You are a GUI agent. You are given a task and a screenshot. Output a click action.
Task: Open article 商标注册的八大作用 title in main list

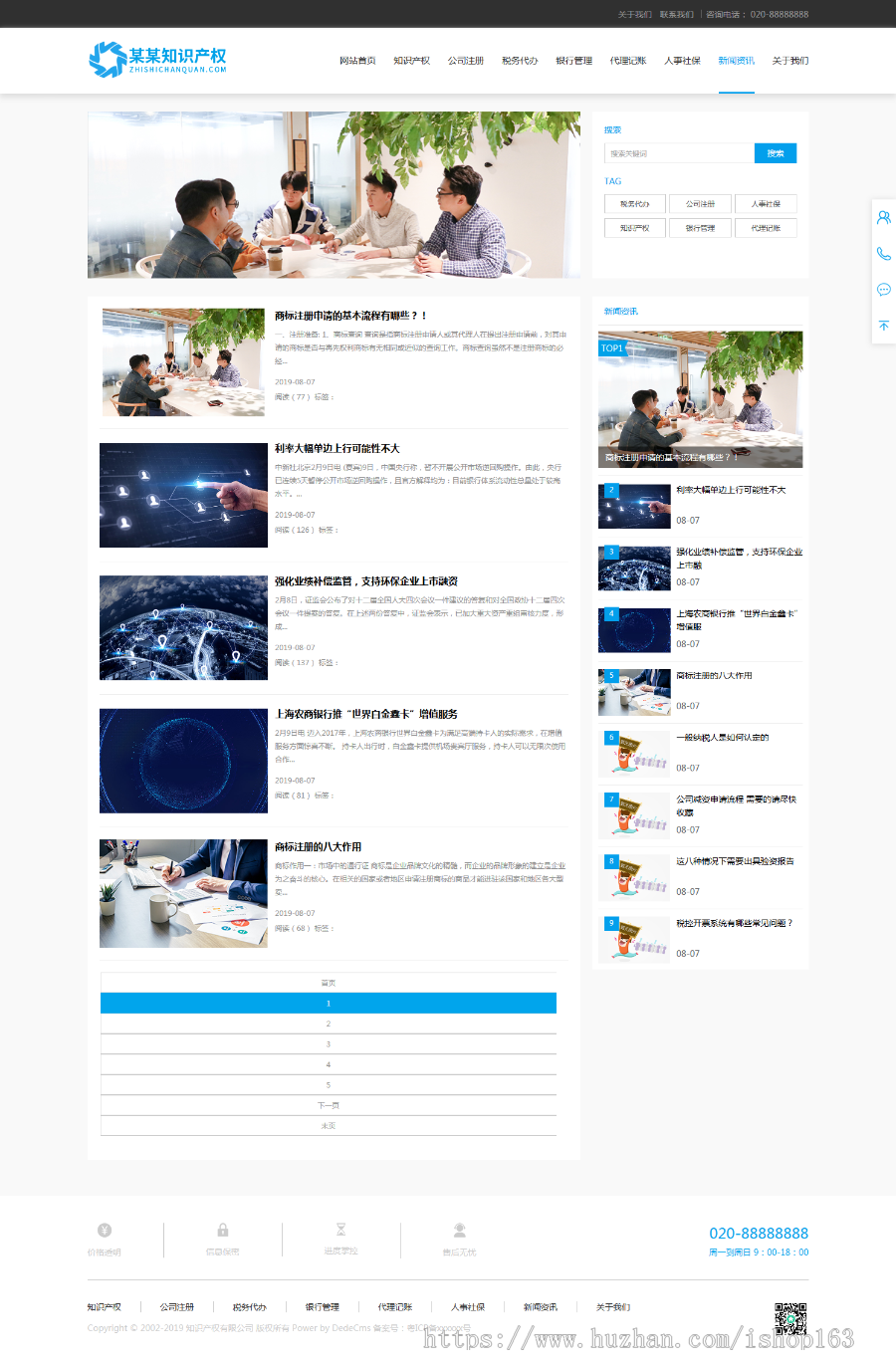click(x=319, y=847)
